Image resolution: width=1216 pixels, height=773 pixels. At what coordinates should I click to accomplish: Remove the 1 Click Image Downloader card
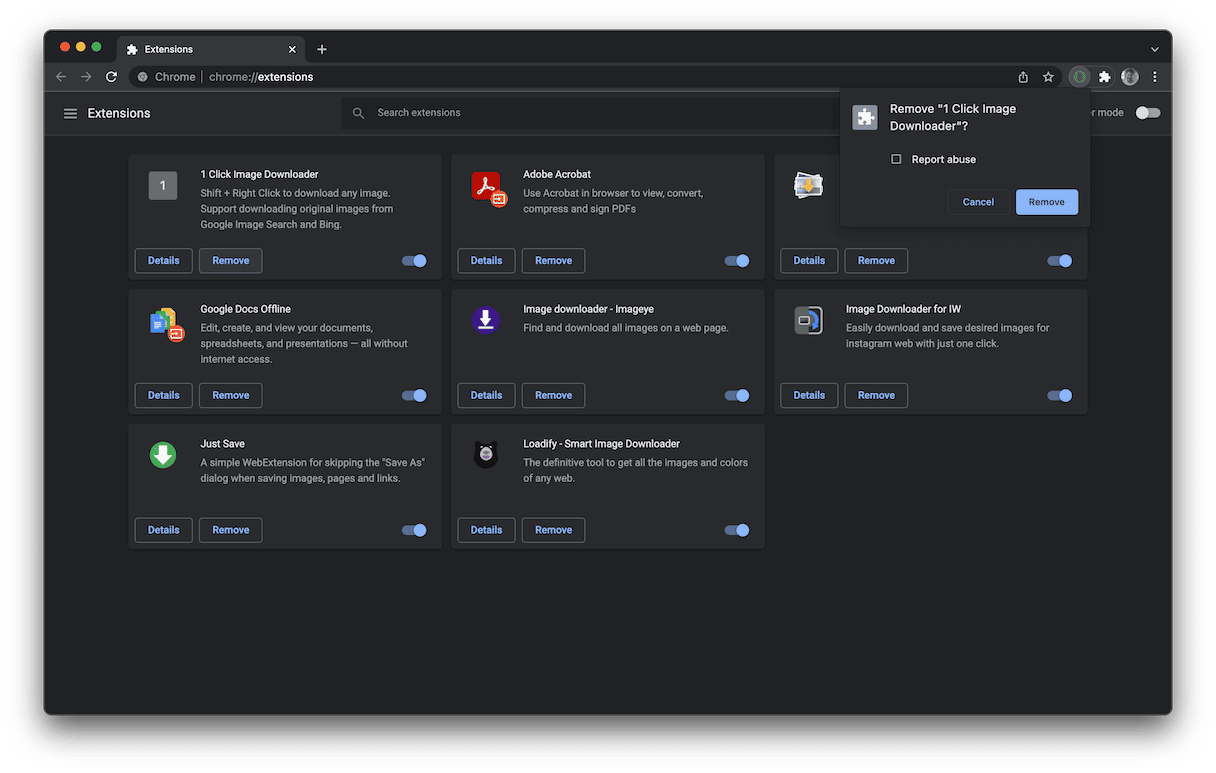click(231, 261)
